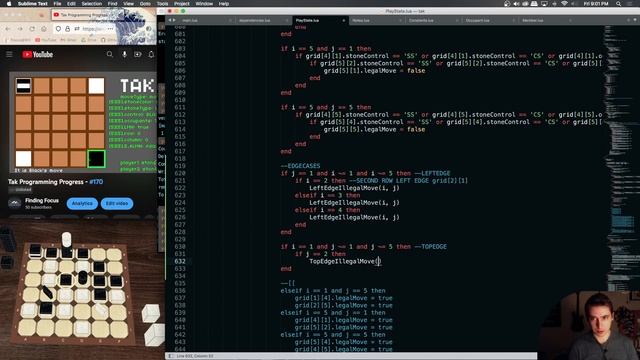Open the Help menu
640x360 pixels.
224,4
